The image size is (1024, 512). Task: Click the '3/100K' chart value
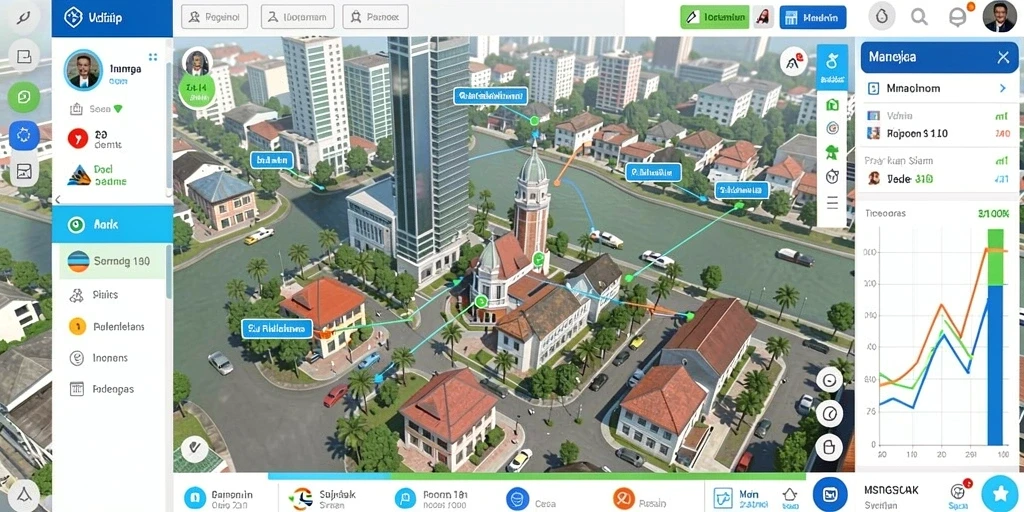994,214
